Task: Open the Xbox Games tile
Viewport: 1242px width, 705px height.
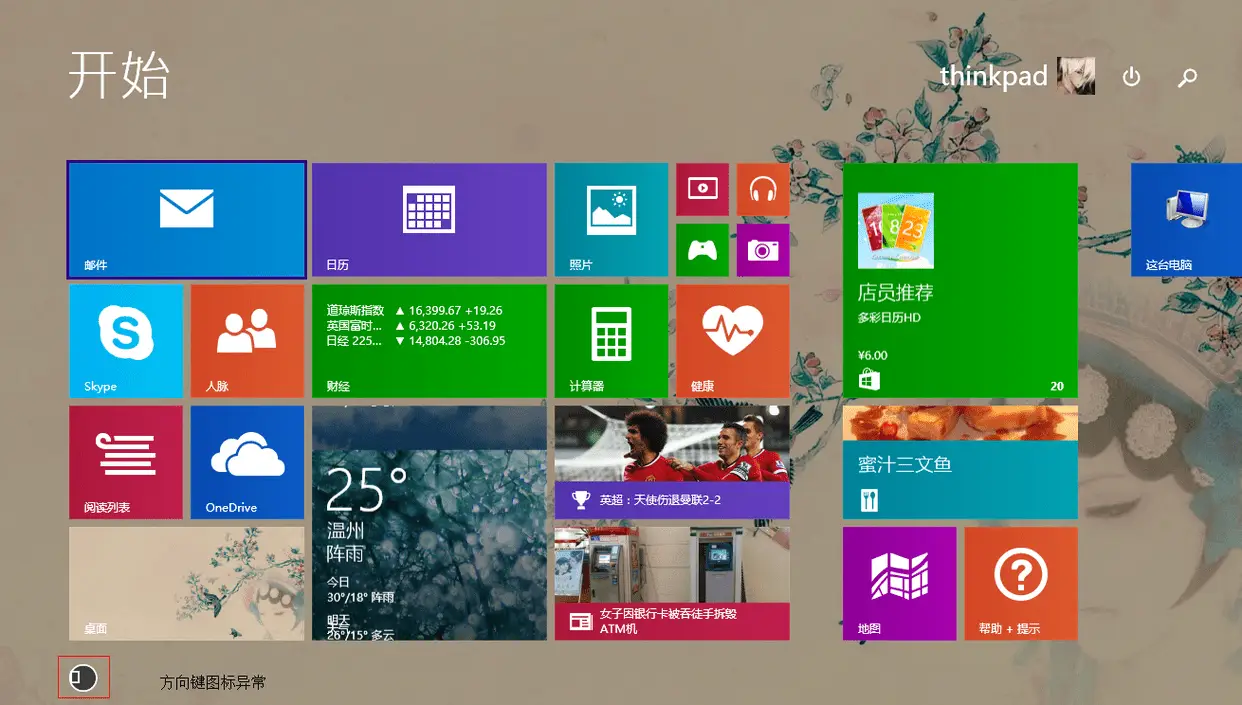Action: click(x=702, y=250)
